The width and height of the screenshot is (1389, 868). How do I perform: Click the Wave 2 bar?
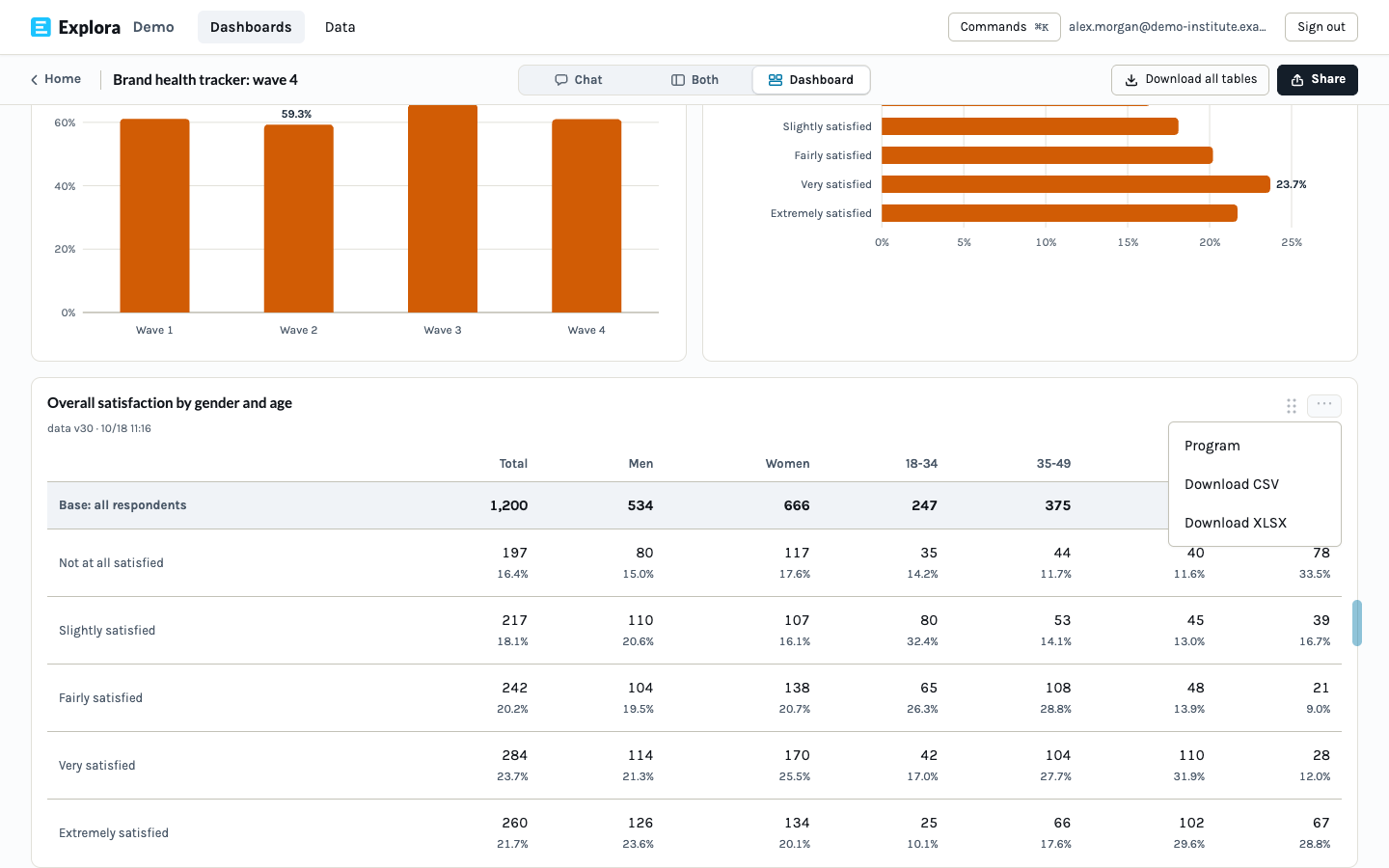[x=299, y=219]
